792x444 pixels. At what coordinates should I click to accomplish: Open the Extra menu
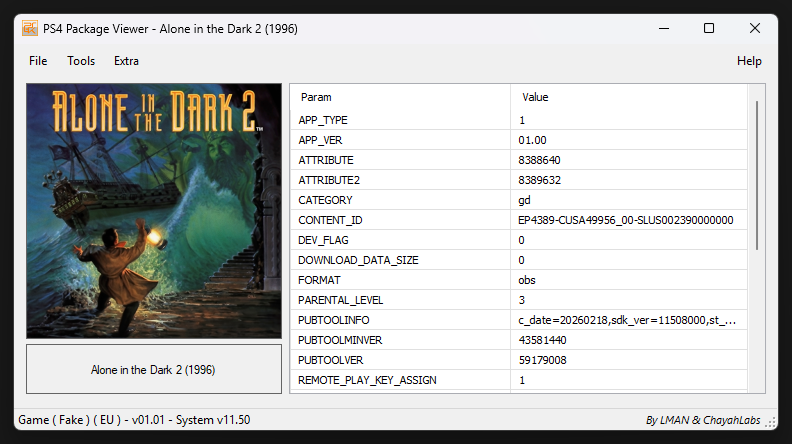coord(126,61)
